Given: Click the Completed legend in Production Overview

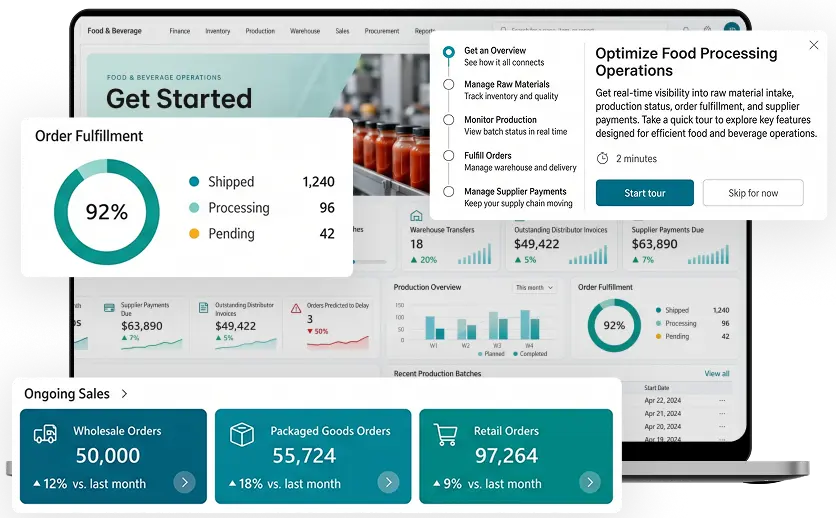Looking at the screenshot, I should coord(530,354).
